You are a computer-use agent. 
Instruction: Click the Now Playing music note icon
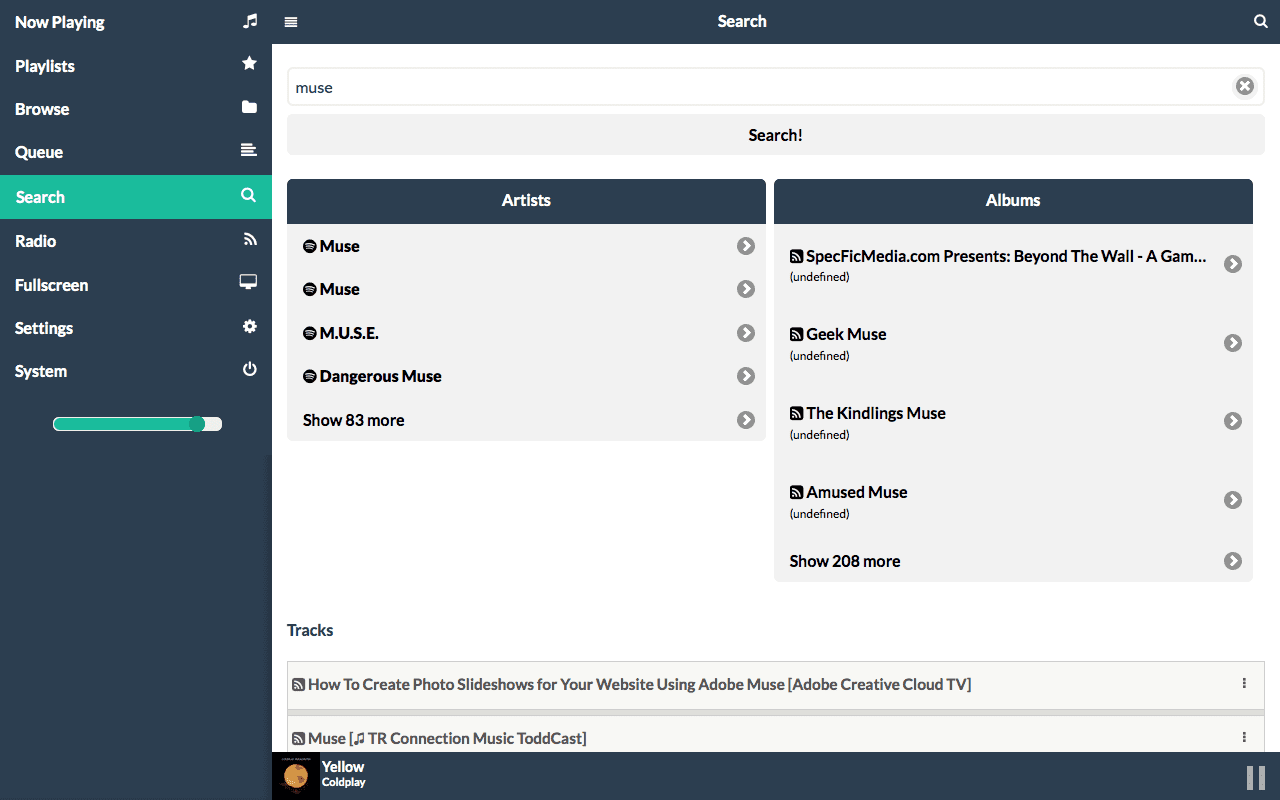pos(250,21)
